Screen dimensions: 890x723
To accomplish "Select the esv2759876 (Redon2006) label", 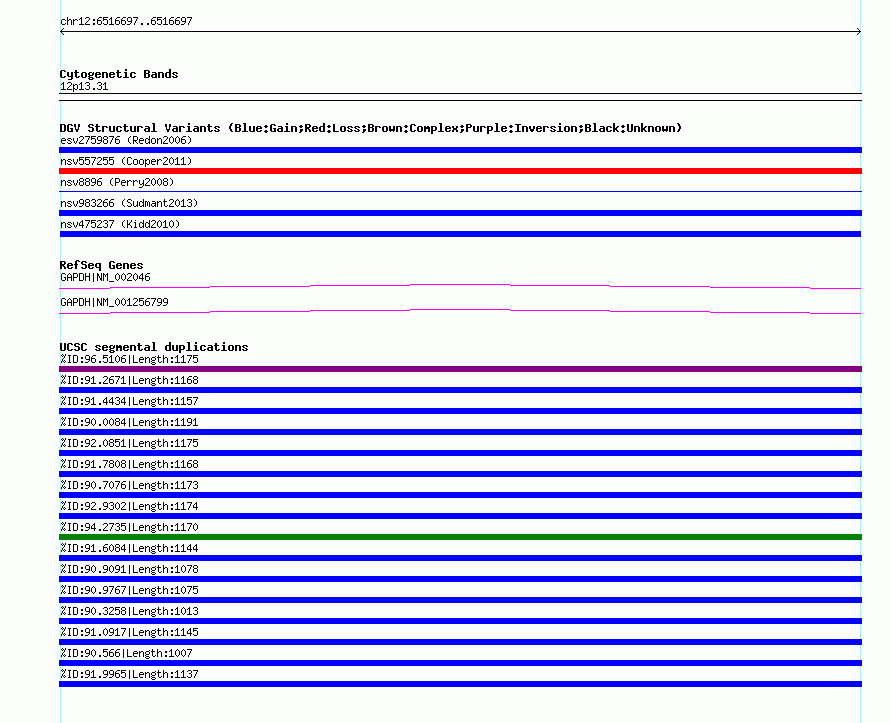I will [x=126, y=140].
